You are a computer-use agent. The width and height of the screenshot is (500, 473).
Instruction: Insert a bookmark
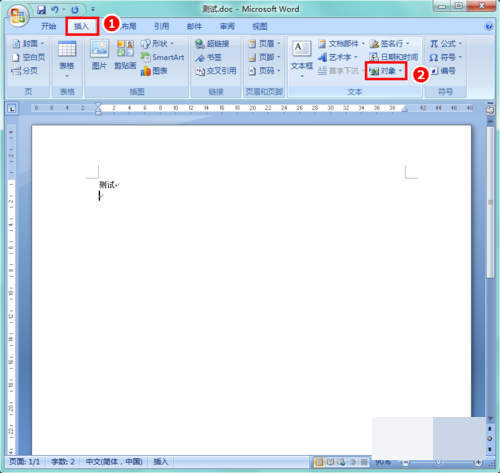click(x=208, y=57)
